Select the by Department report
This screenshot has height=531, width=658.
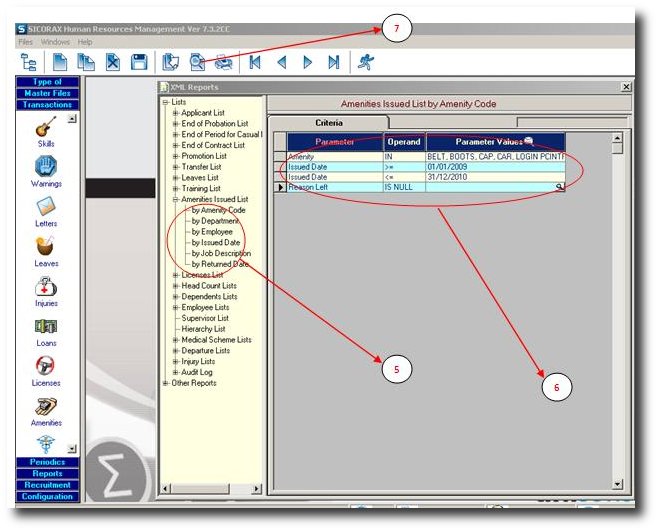pyautogui.click(x=215, y=221)
